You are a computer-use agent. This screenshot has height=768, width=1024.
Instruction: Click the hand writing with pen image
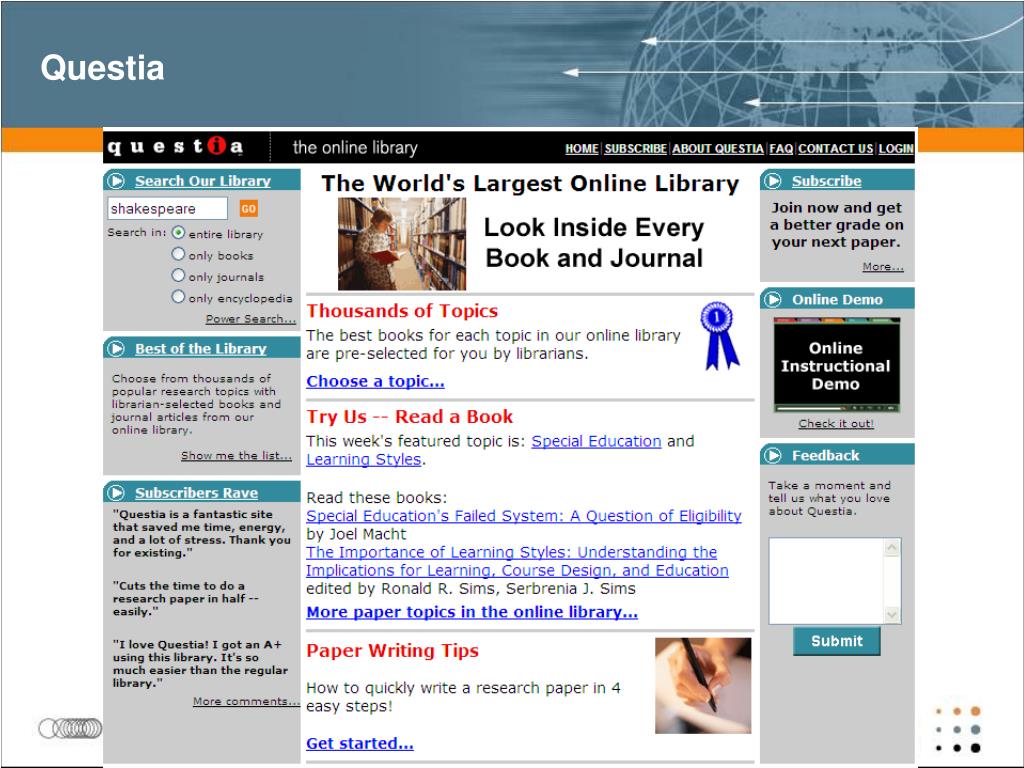[x=703, y=686]
